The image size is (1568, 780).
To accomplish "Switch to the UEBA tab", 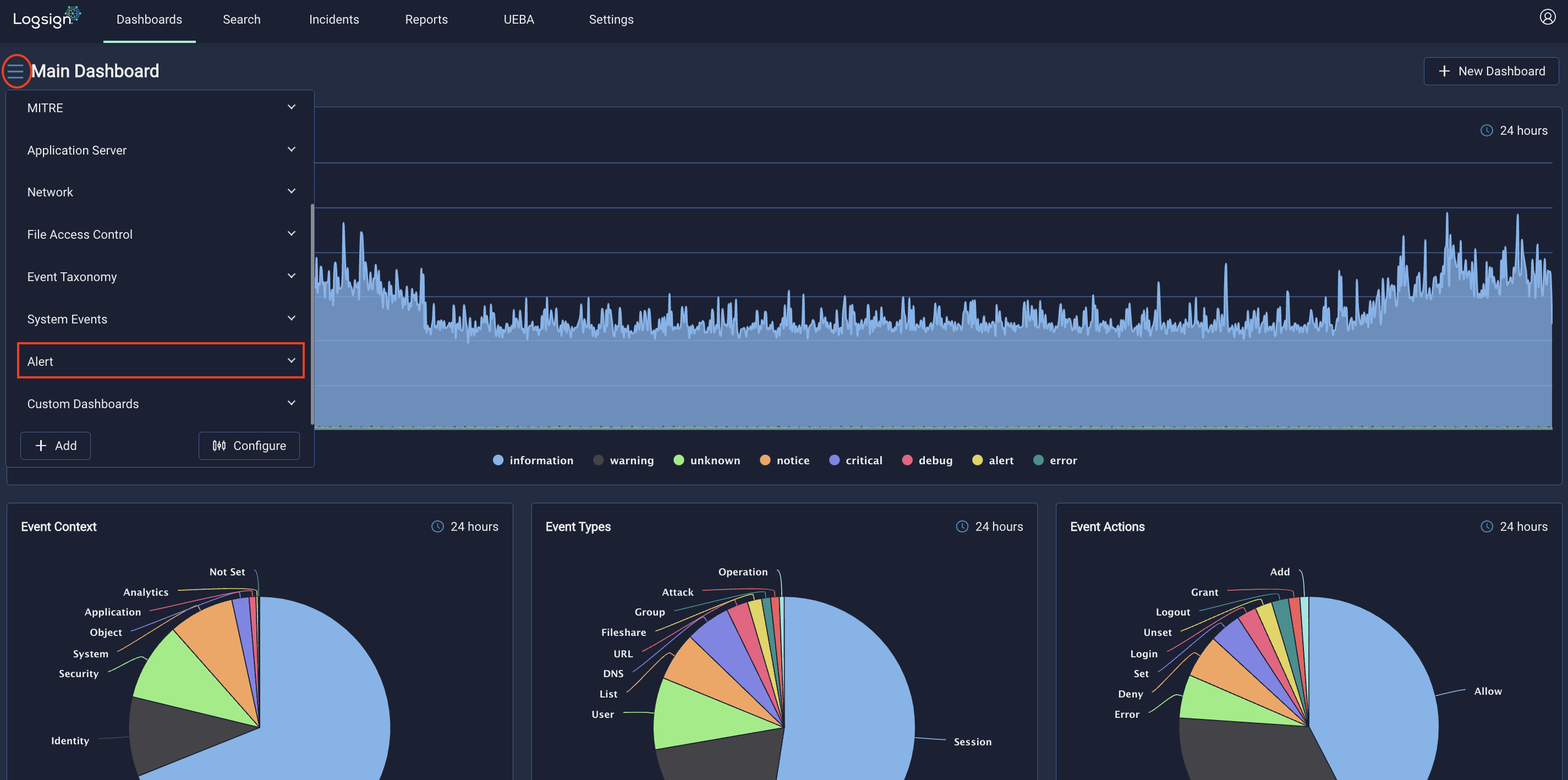I will (519, 19).
